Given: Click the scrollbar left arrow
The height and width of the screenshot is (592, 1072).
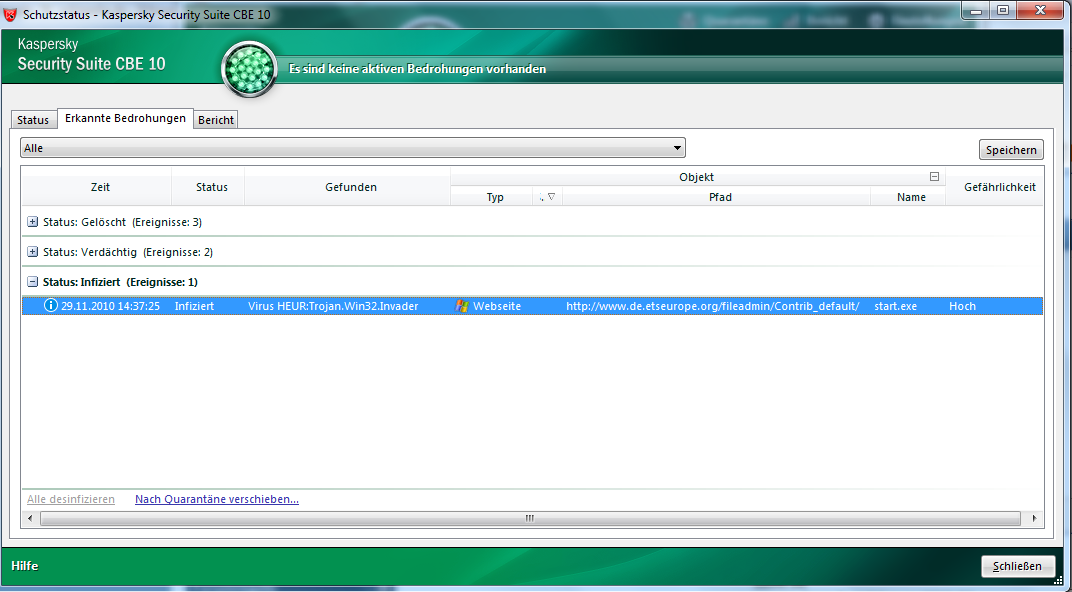Looking at the screenshot, I should pos(30,518).
